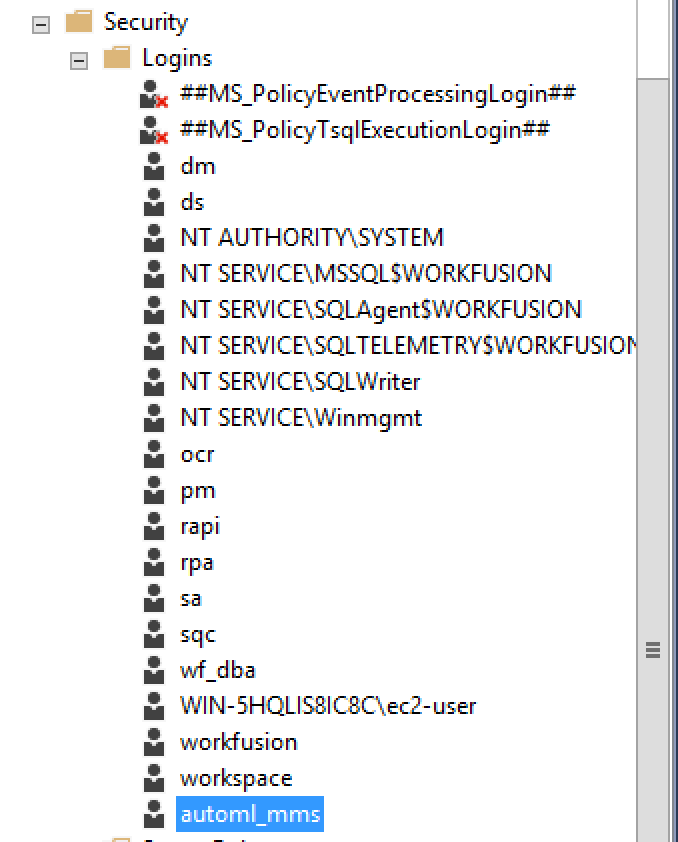Select the ##MS_PolicyEventProcessingLogin## login

(x=377, y=94)
